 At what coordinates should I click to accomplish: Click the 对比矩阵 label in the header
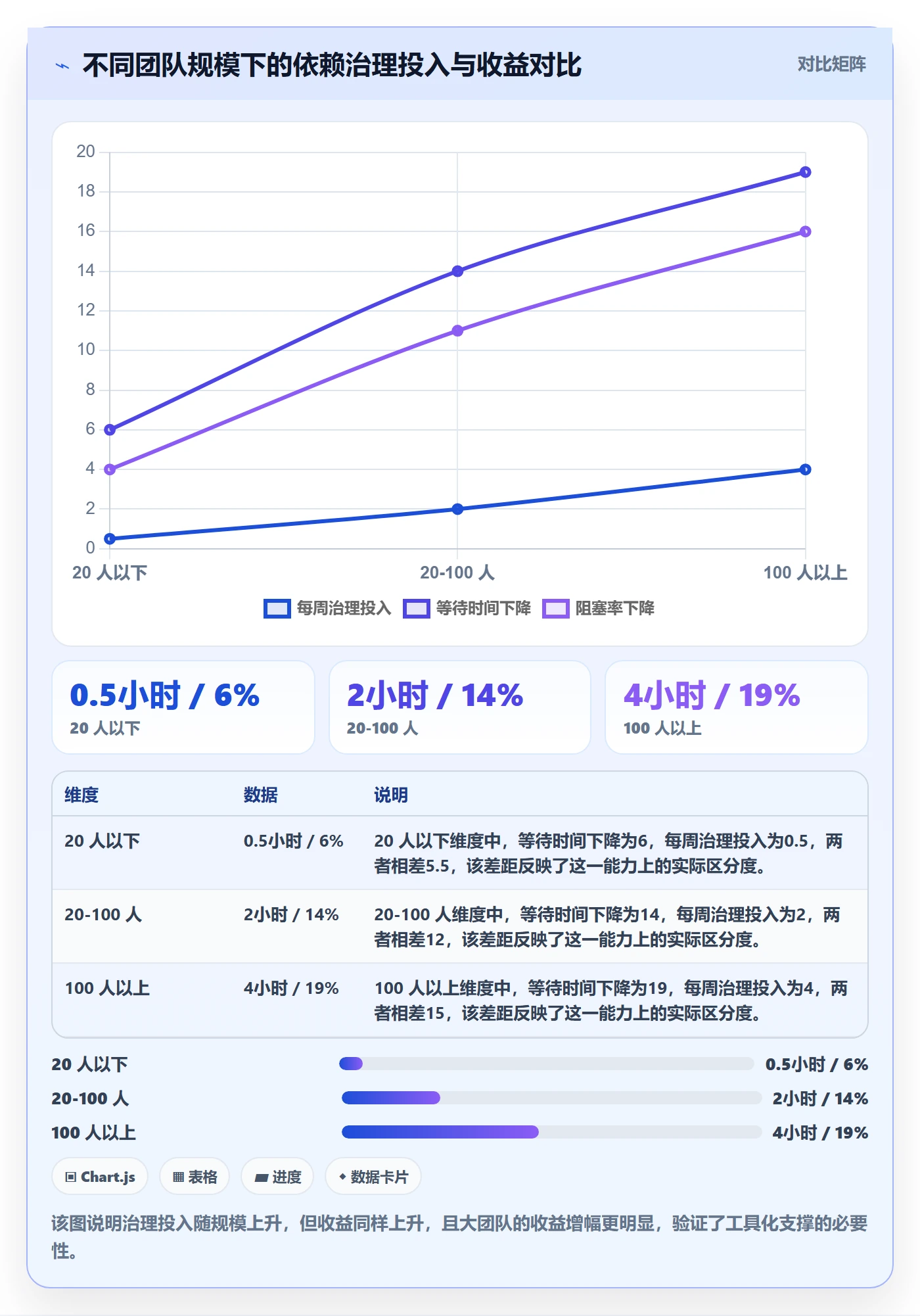pyautogui.click(x=831, y=64)
